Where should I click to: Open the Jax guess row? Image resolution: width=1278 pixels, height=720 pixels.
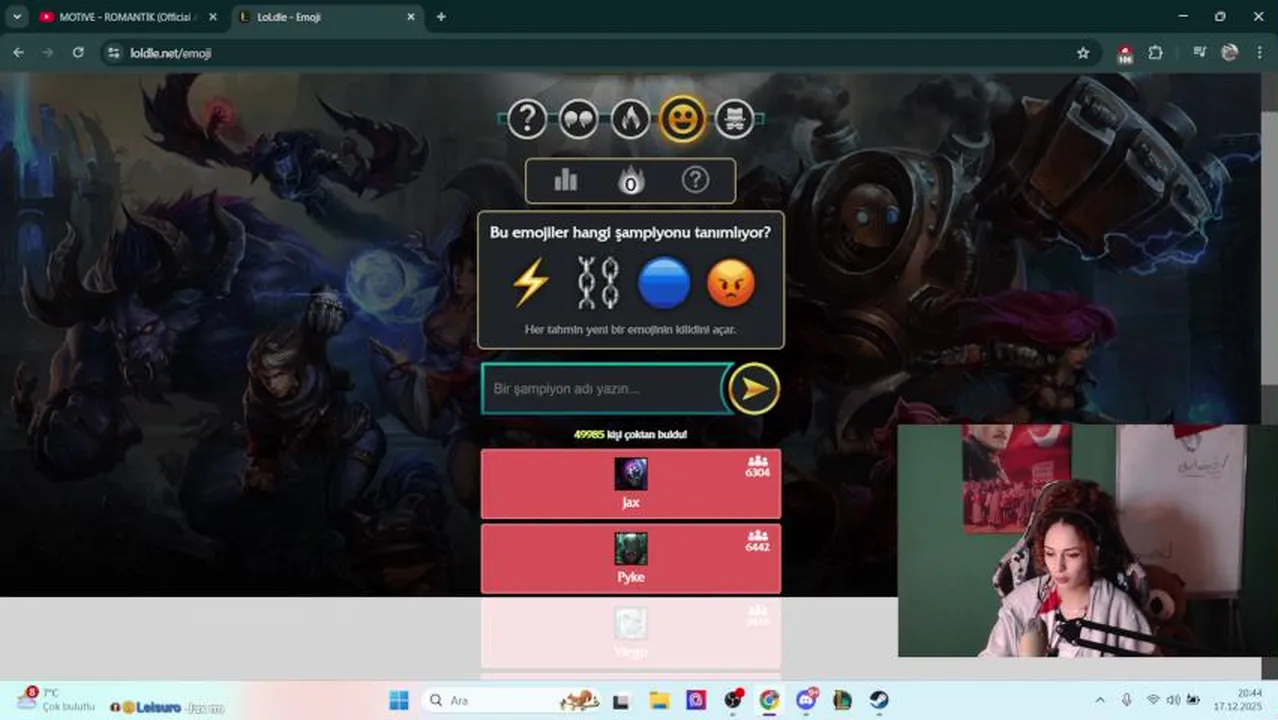[x=631, y=484]
